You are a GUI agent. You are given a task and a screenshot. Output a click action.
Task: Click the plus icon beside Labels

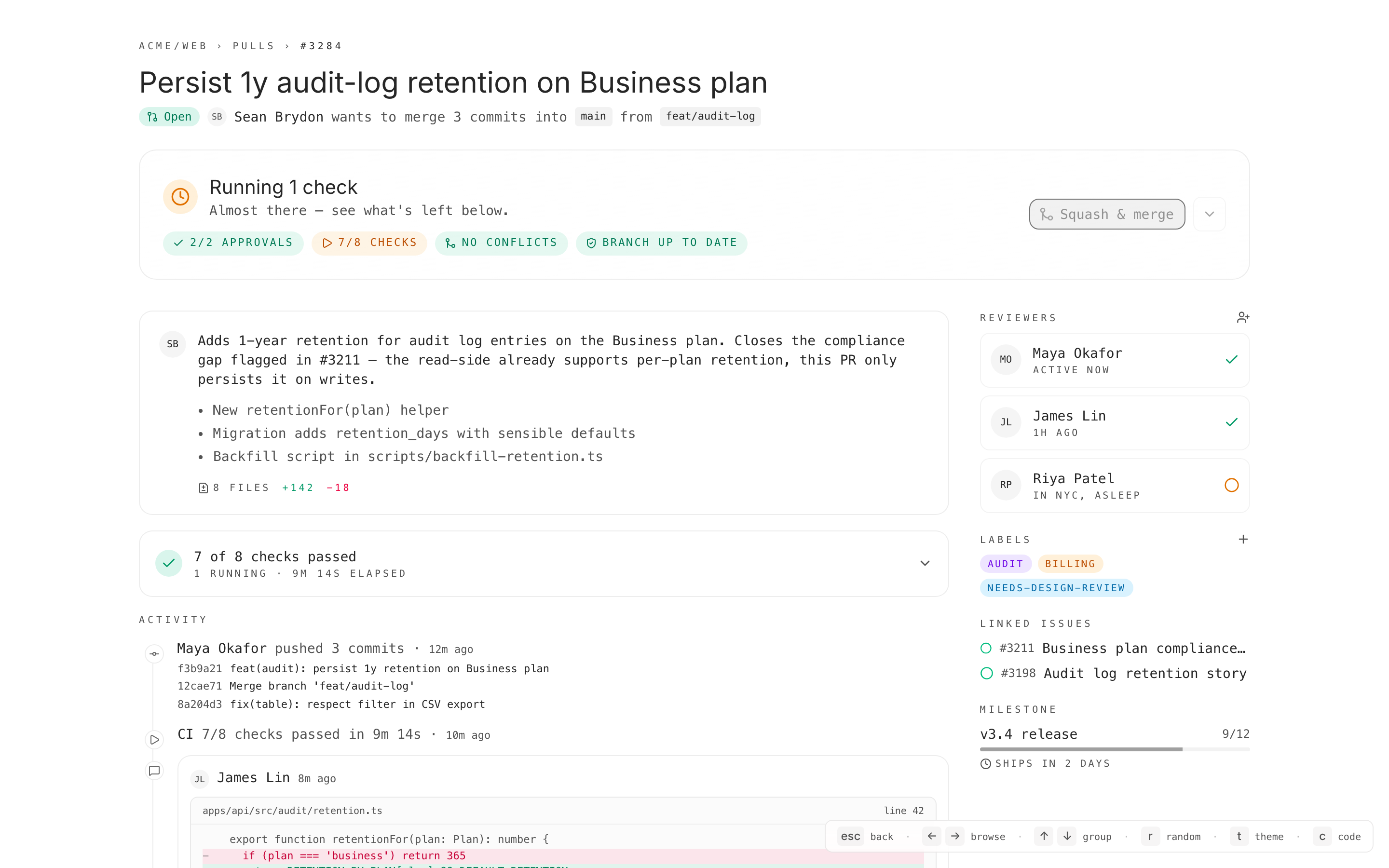[1243, 539]
